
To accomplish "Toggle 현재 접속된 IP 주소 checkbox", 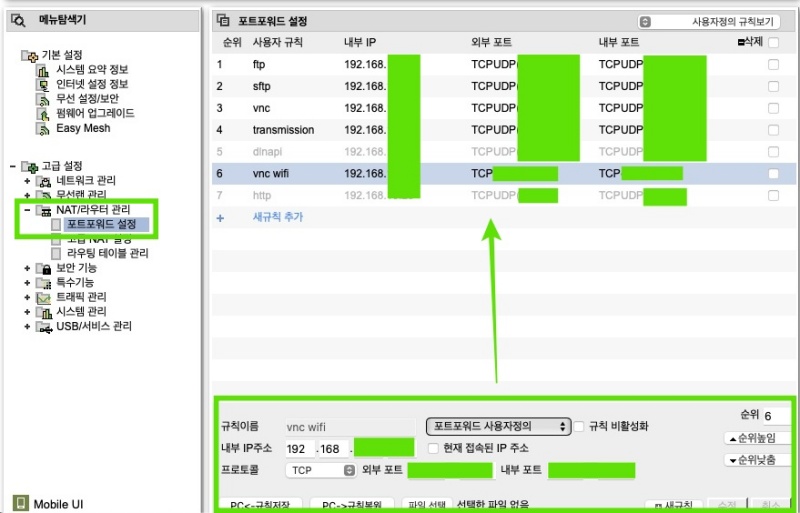I will pyautogui.click(x=433, y=447).
